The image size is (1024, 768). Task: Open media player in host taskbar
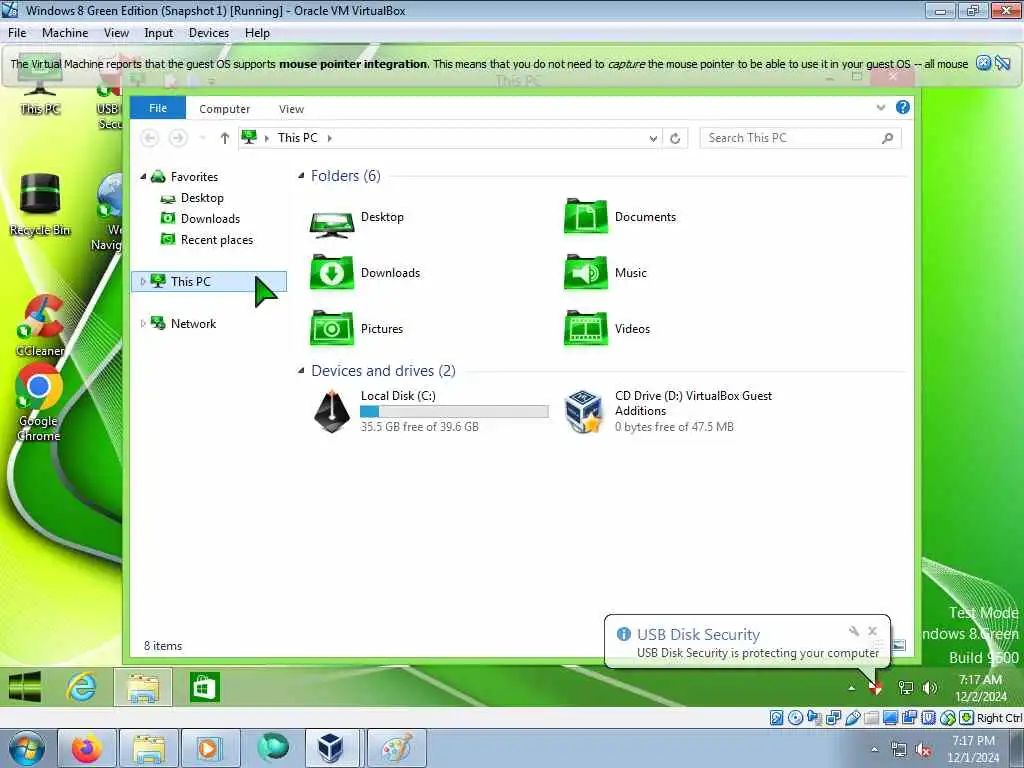pyautogui.click(x=209, y=748)
